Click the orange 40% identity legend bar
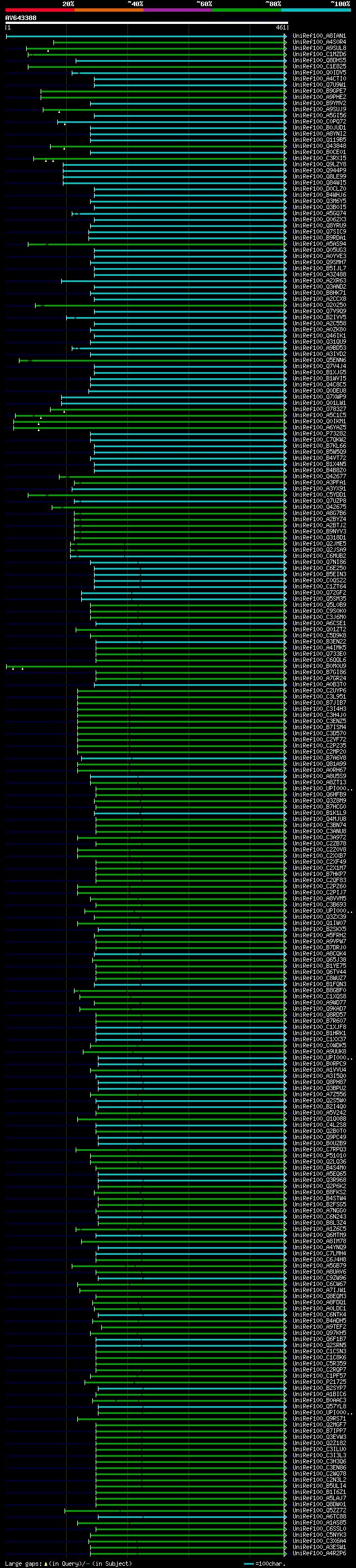The image size is (356, 1568). click(x=109, y=10)
